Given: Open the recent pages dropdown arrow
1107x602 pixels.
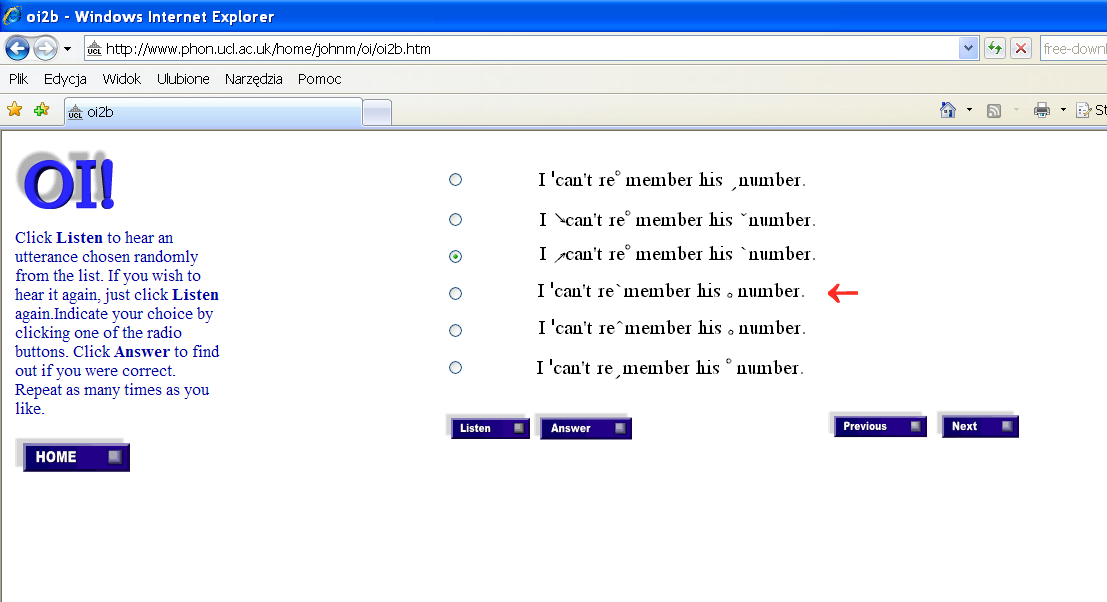Looking at the screenshot, I should [67, 49].
